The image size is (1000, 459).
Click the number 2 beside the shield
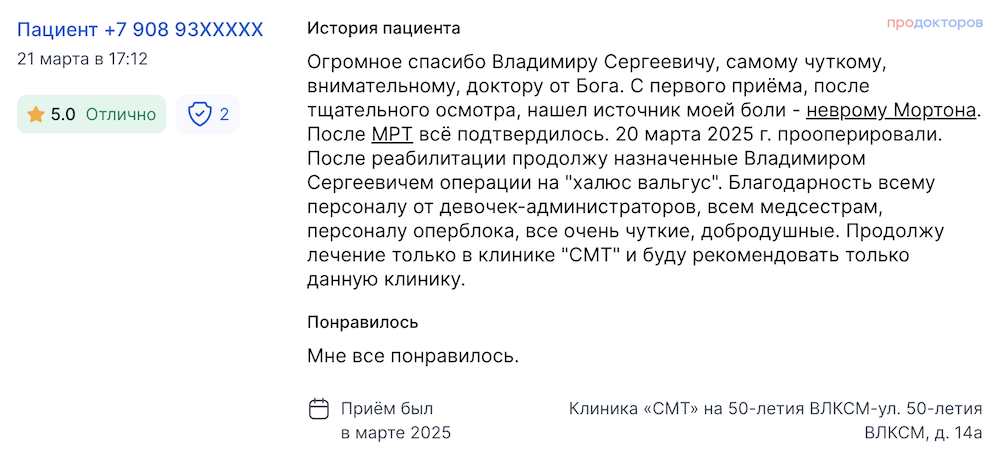[224, 114]
